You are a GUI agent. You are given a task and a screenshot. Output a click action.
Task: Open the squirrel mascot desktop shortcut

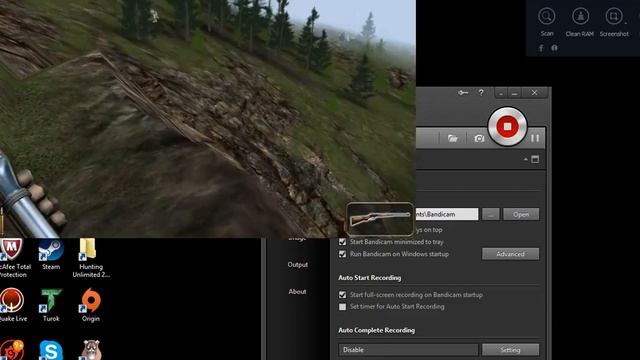(x=91, y=350)
